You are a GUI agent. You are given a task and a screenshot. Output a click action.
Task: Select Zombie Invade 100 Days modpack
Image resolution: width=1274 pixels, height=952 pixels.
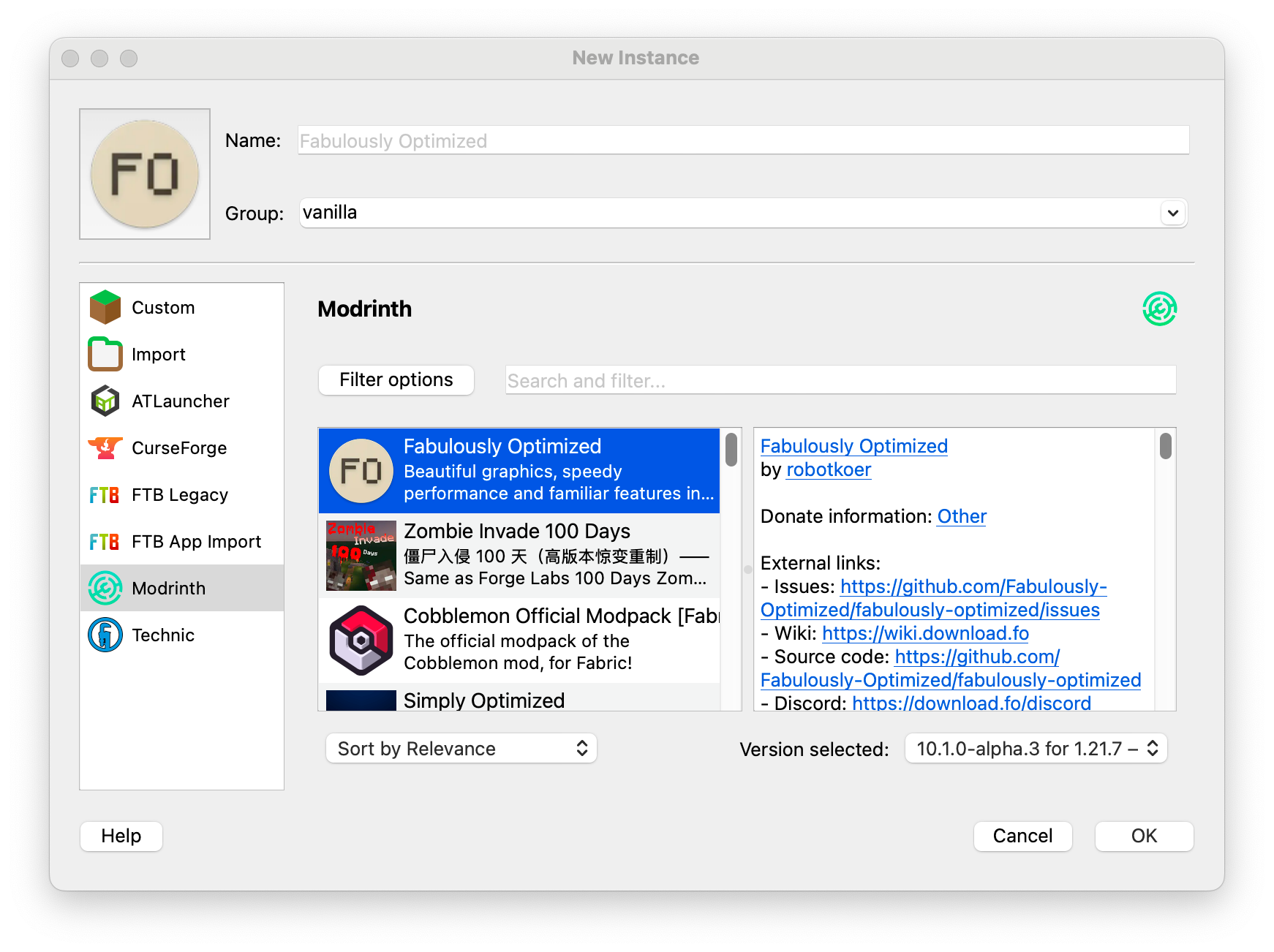point(519,556)
